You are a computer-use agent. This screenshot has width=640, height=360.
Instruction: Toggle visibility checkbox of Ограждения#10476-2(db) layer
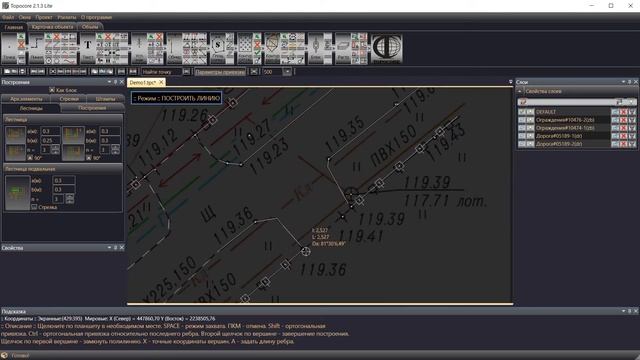[522, 120]
